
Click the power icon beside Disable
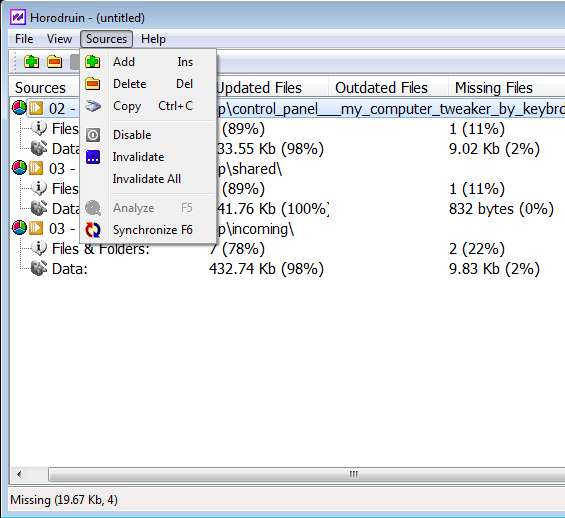click(x=93, y=135)
